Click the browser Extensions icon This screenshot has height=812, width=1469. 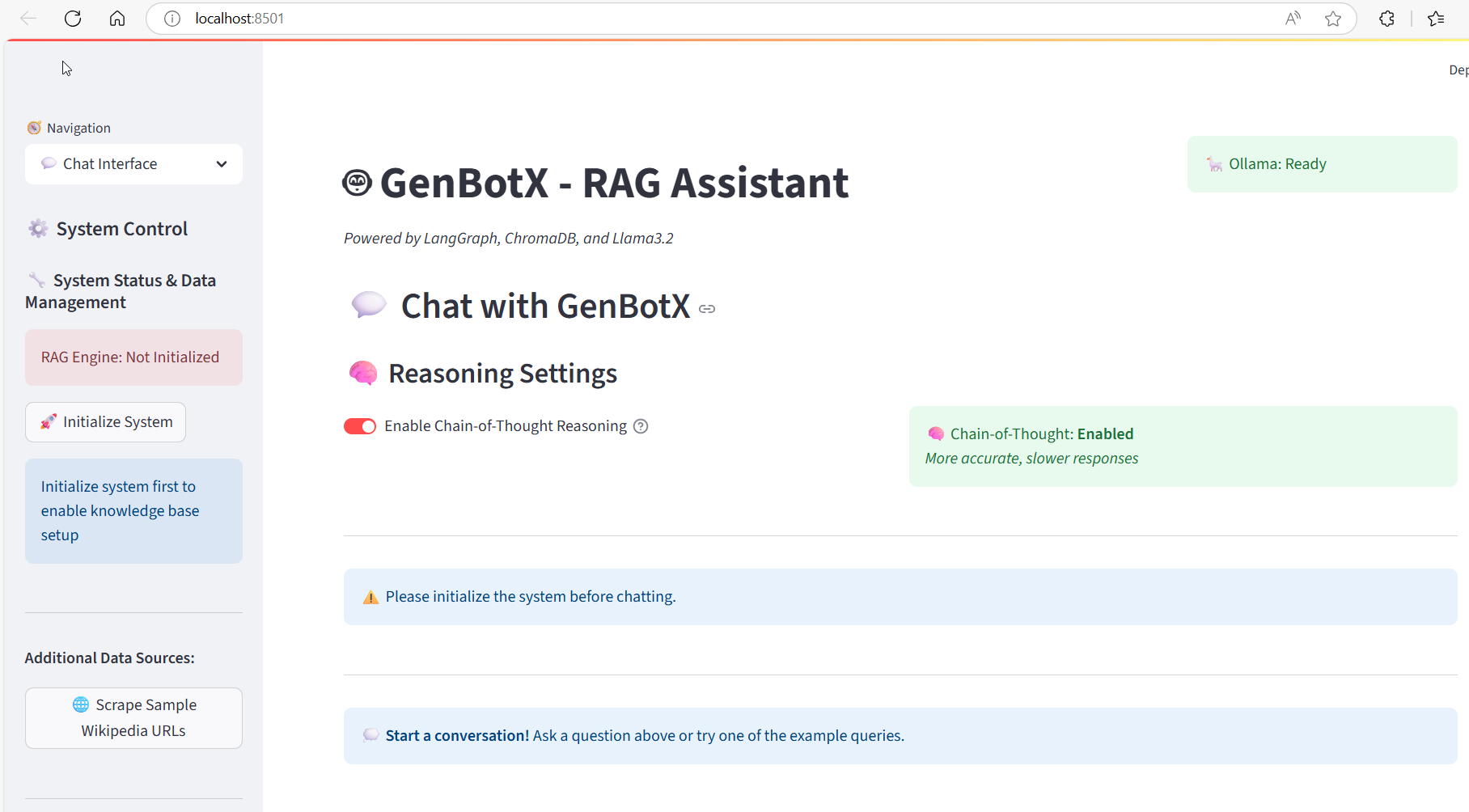(1386, 18)
